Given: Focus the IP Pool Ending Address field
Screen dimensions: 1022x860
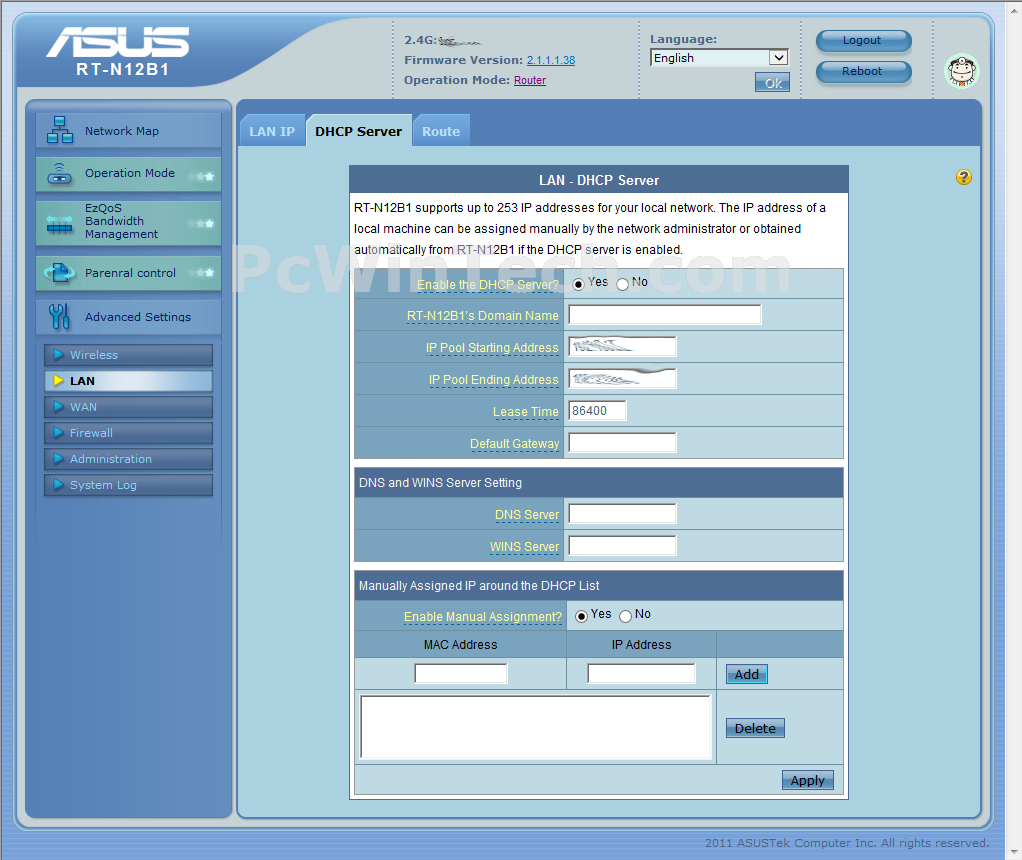Looking at the screenshot, I should 622,378.
